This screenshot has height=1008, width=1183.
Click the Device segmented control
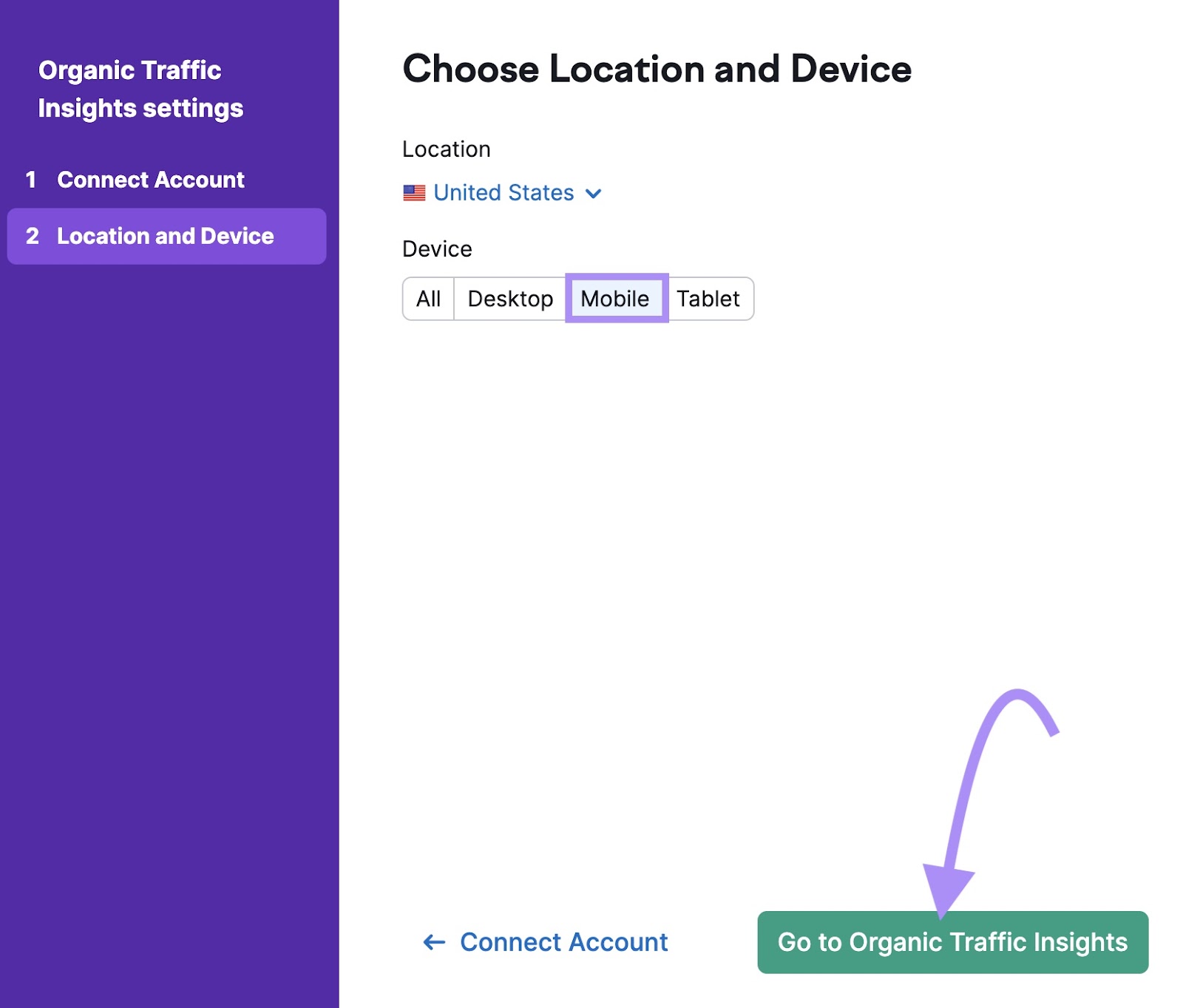(577, 299)
